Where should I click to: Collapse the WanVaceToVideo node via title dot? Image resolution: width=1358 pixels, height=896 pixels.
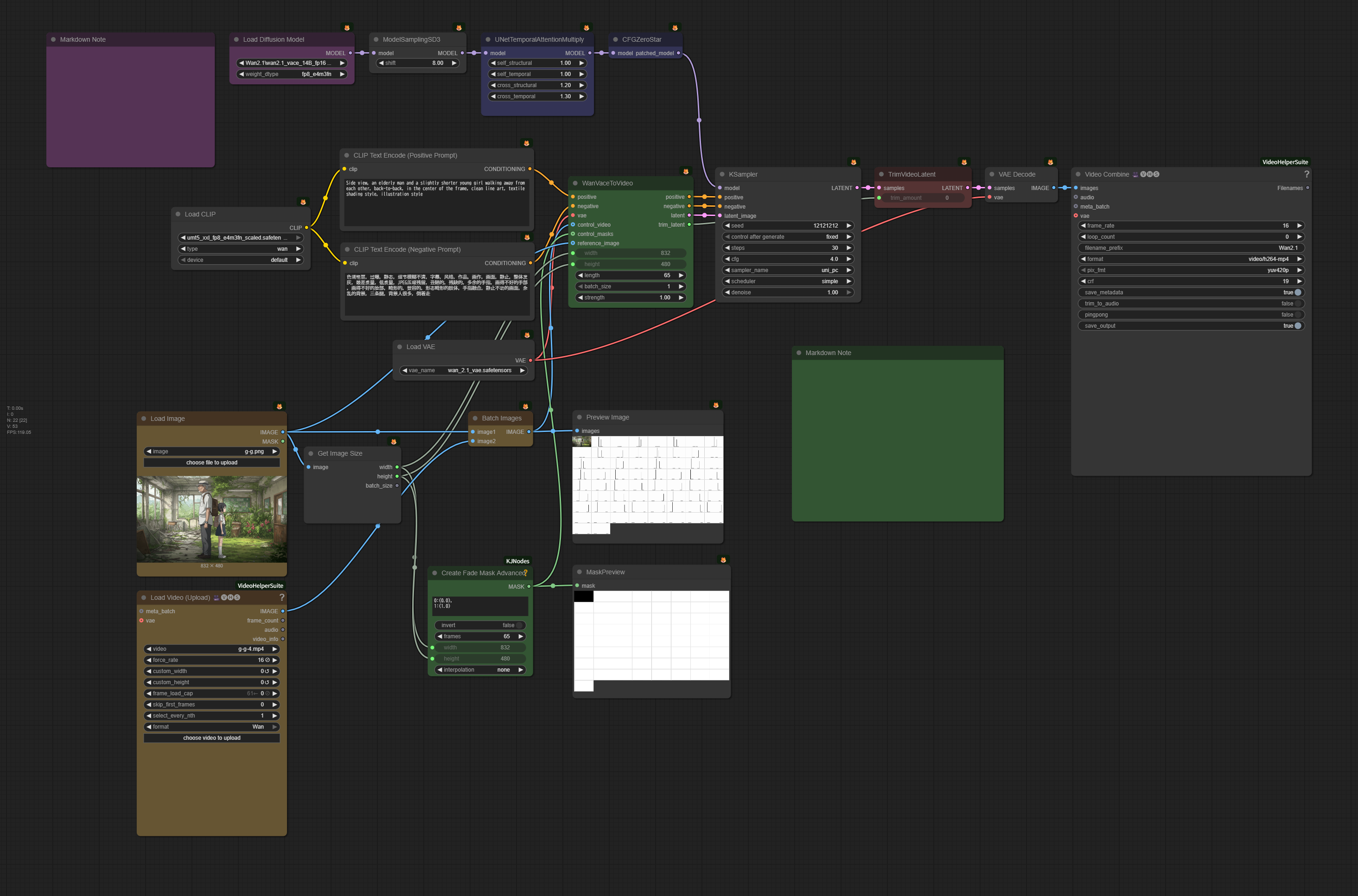(575, 184)
